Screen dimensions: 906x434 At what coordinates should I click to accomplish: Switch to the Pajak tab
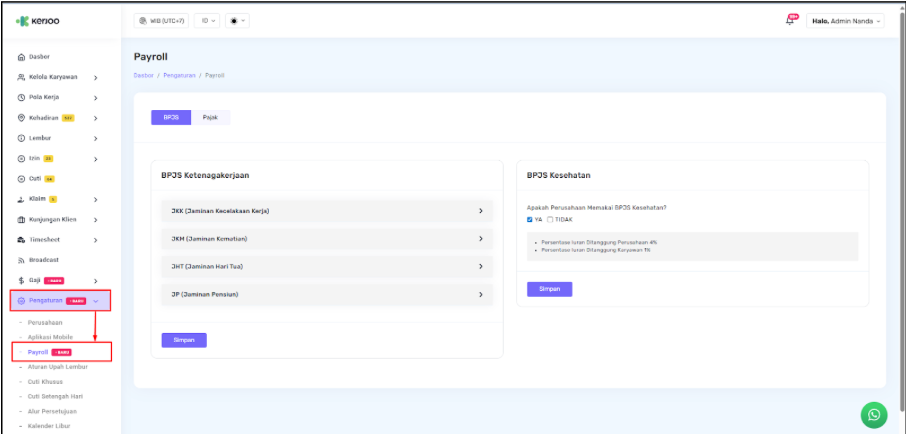(210, 117)
